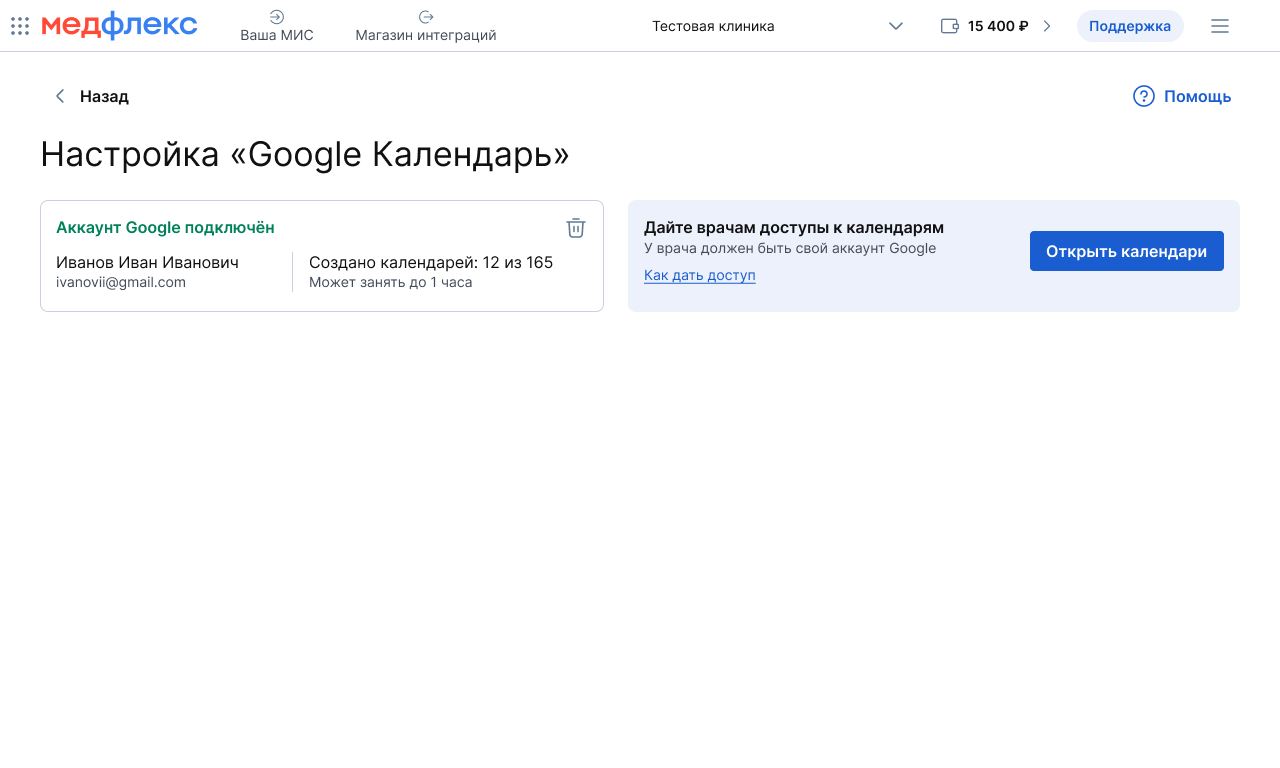Click the icon above Магазин интеграций
Viewport: 1280px width, 768px height.
coord(426,17)
